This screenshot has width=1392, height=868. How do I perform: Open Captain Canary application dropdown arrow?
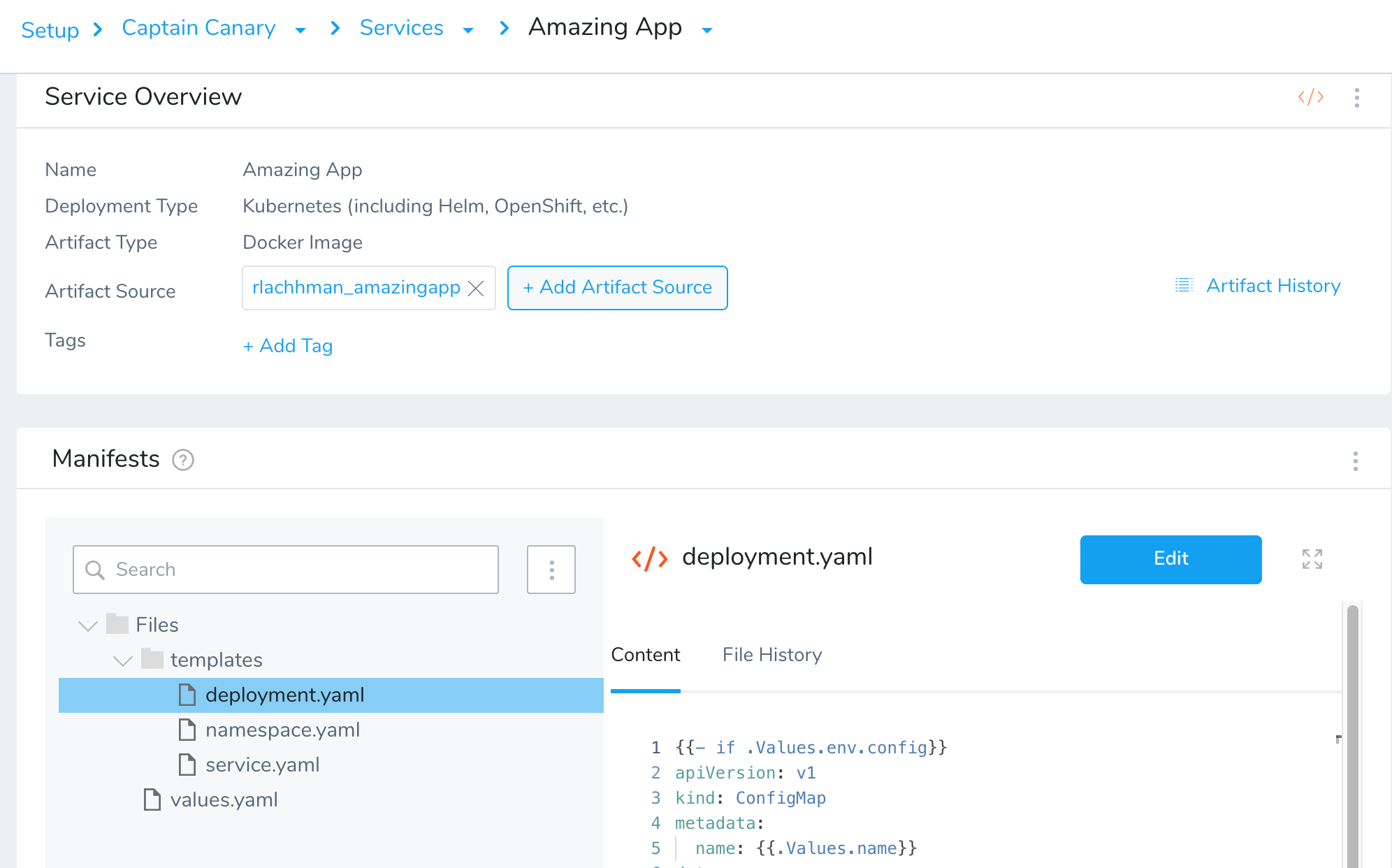(300, 30)
